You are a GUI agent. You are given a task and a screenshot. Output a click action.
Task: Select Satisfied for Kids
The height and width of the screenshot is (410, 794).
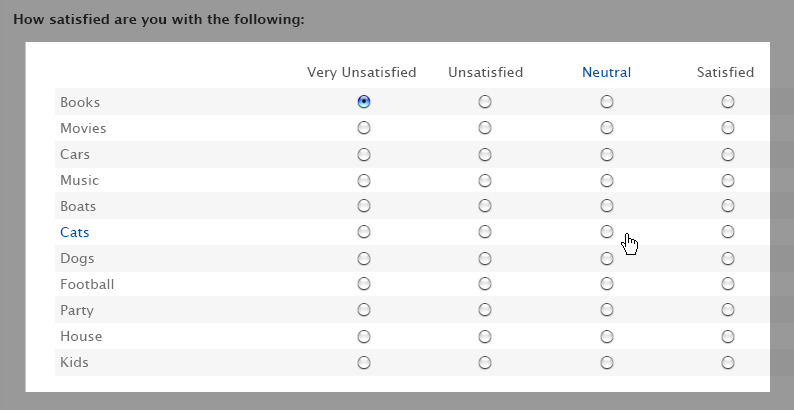click(728, 362)
